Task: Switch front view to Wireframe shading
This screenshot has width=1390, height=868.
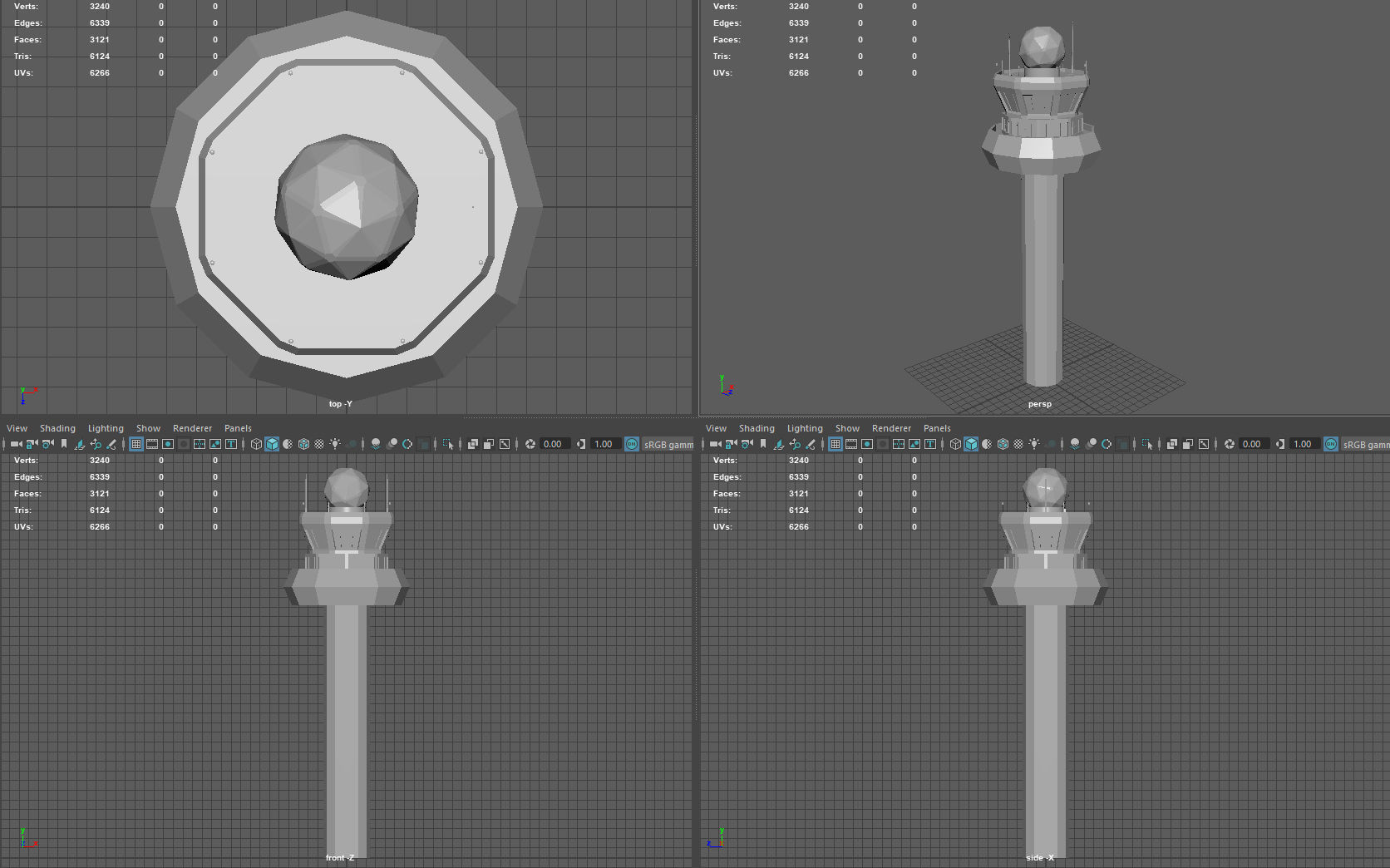Action: [256, 444]
